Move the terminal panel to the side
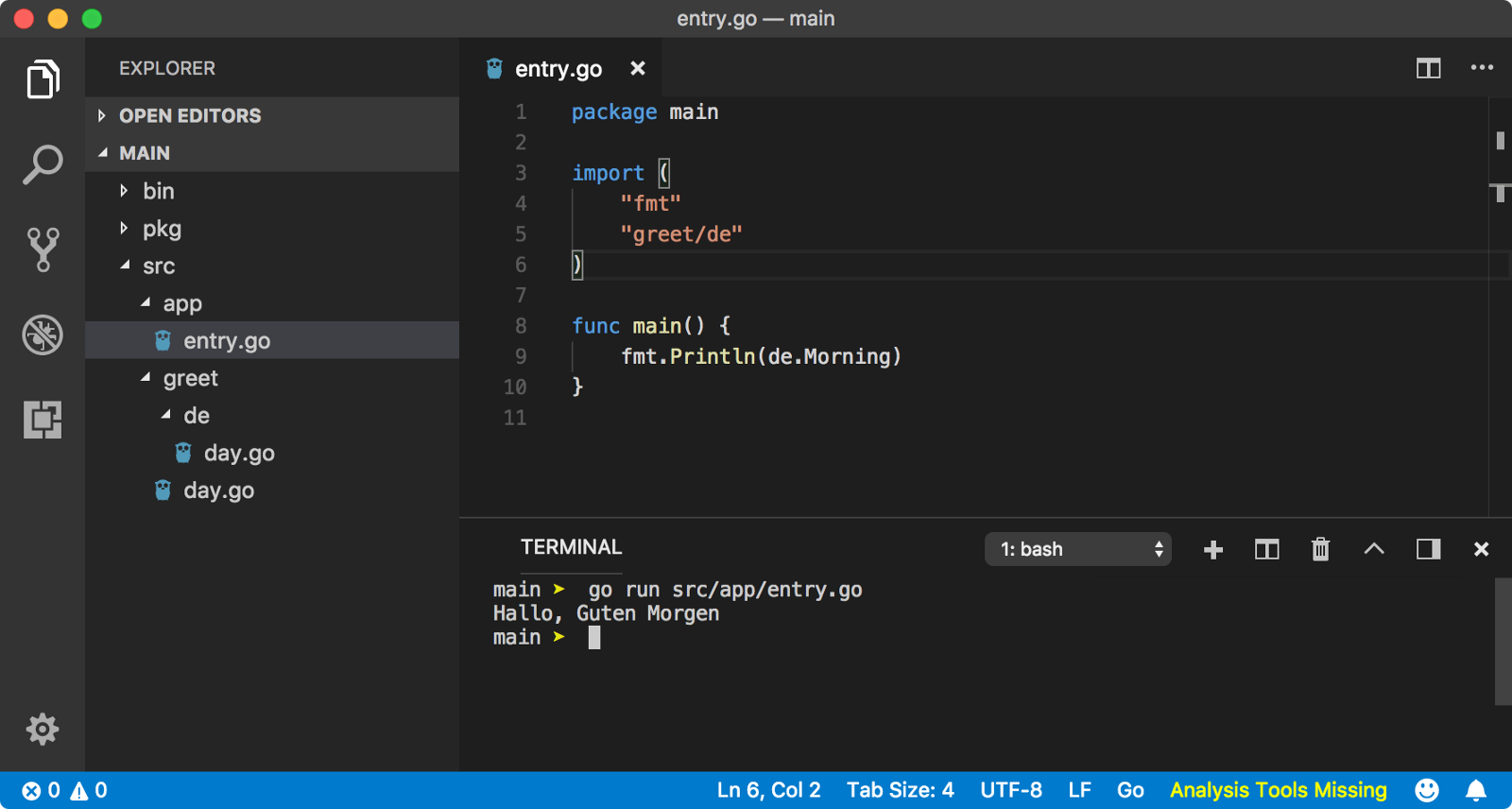The image size is (1512, 809). pos(1428,549)
